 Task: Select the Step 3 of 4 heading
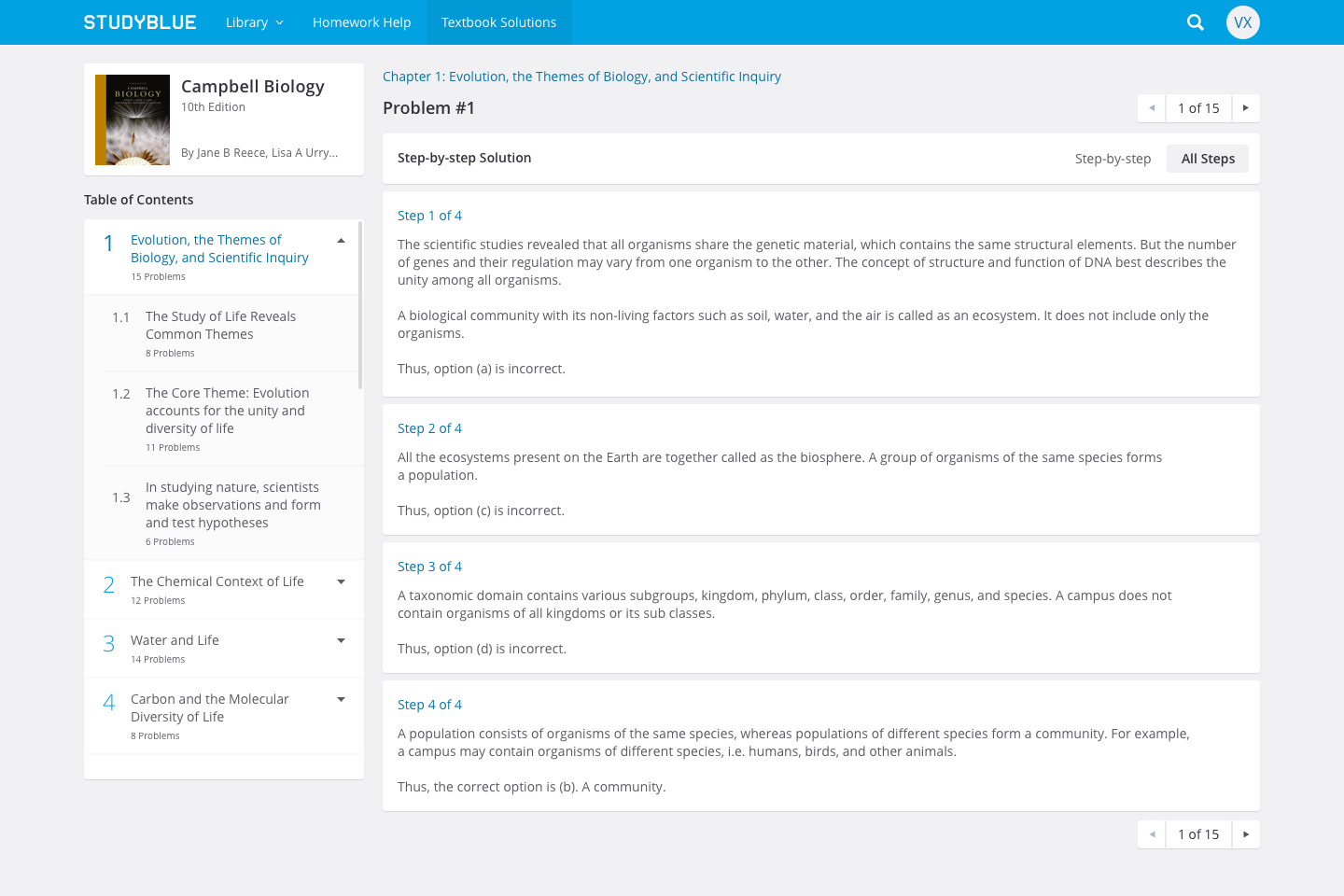(x=429, y=567)
